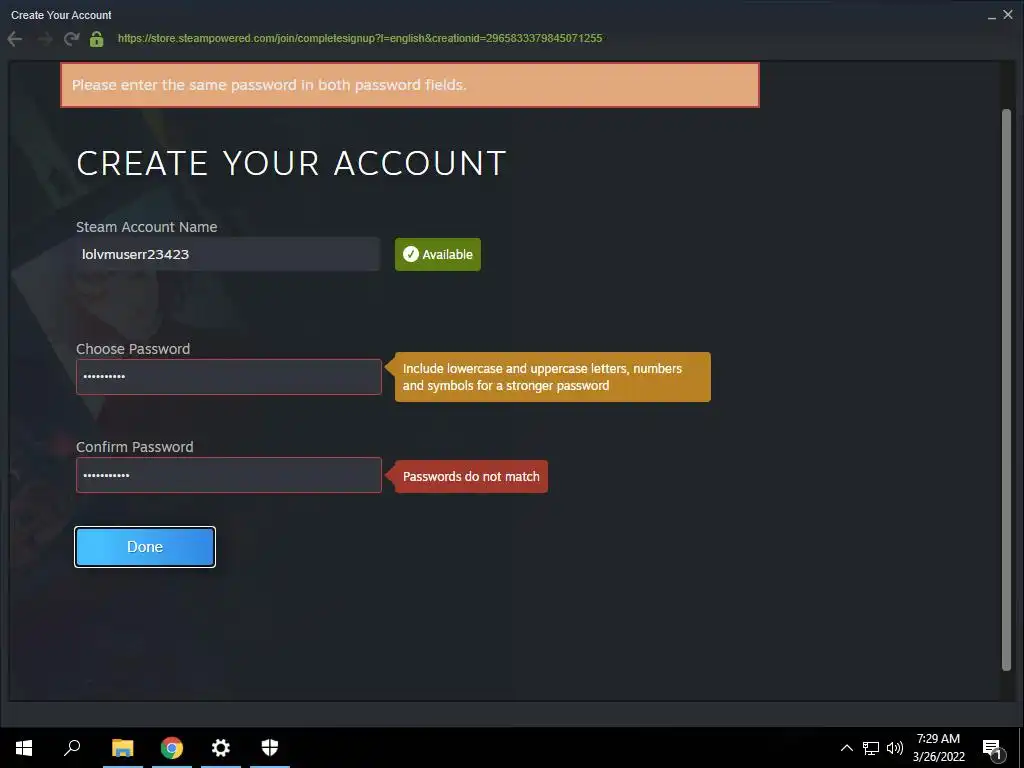Open Windows Security shield on taskbar
1024x768 pixels.
[270, 748]
